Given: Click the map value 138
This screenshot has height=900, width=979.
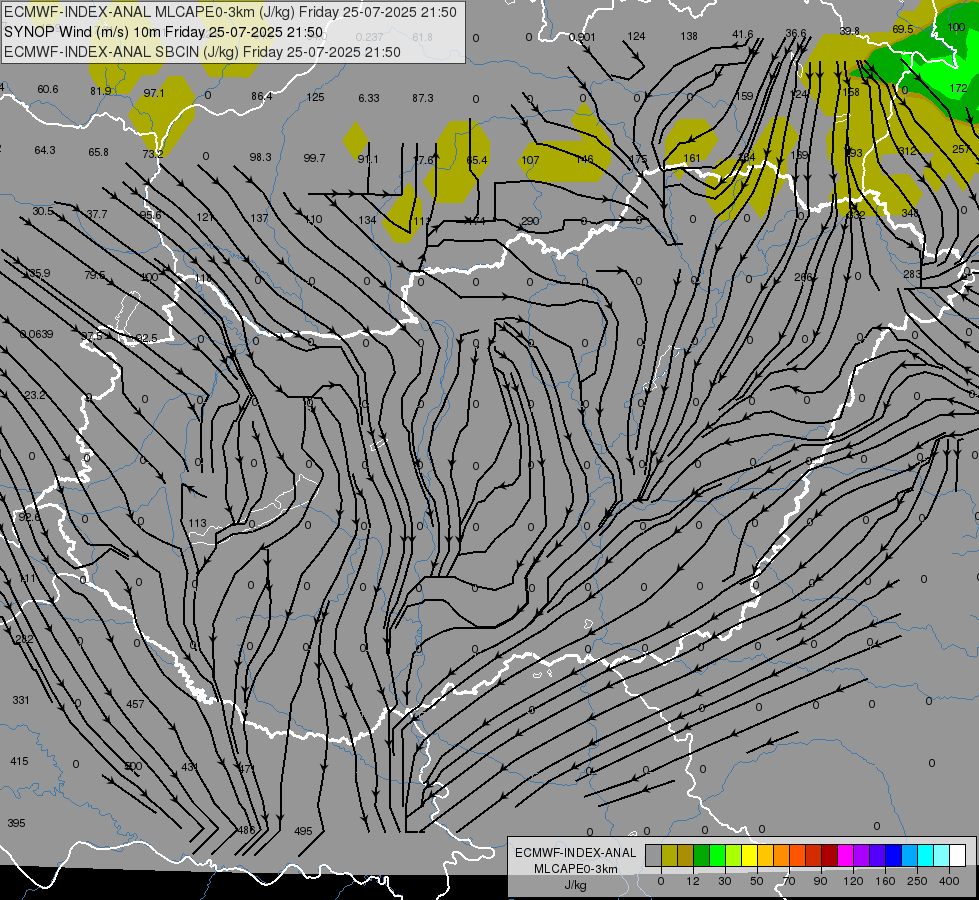Looking at the screenshot, I should point(689,36).
